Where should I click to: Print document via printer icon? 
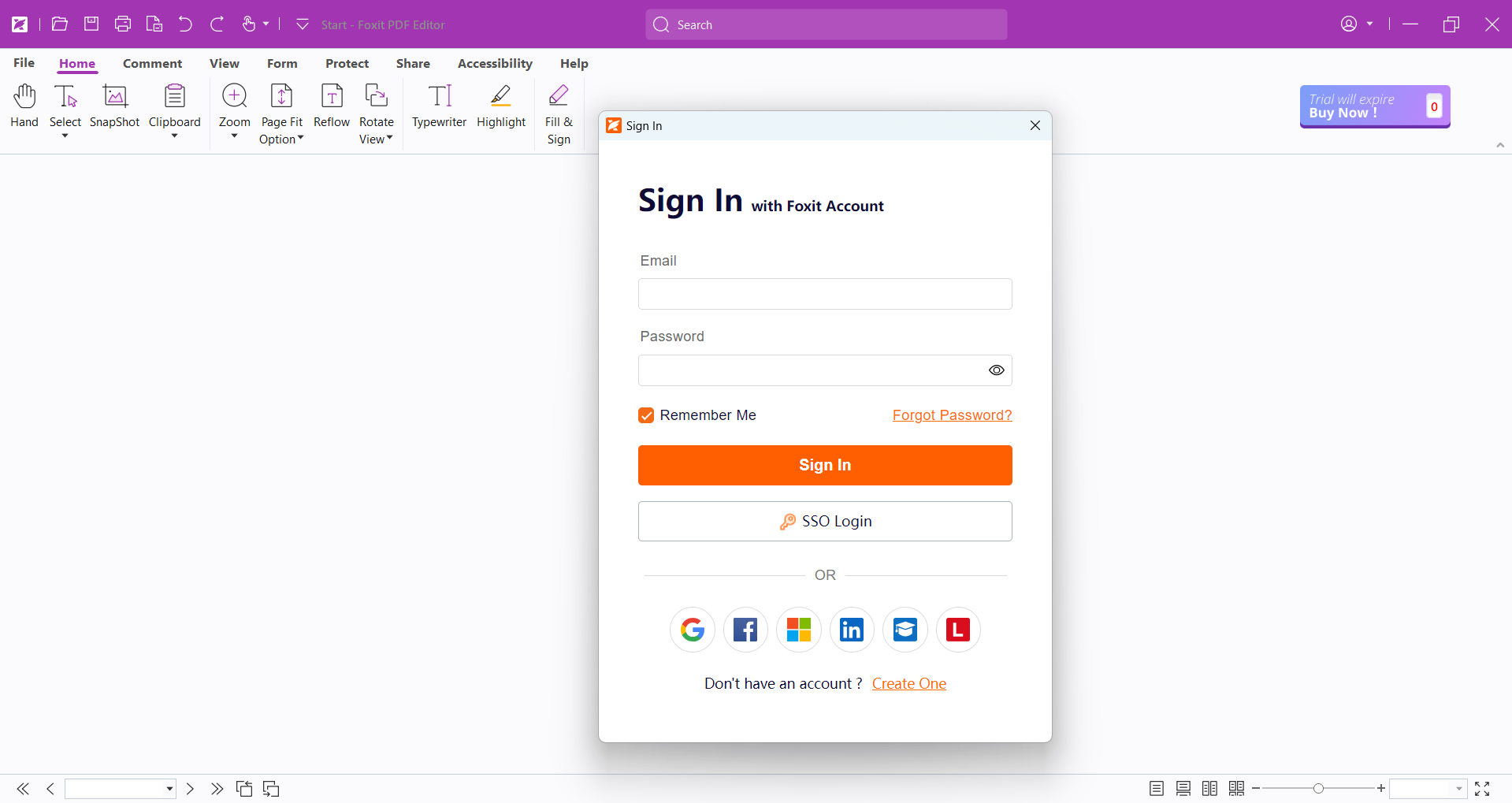[x=122, y=24]
